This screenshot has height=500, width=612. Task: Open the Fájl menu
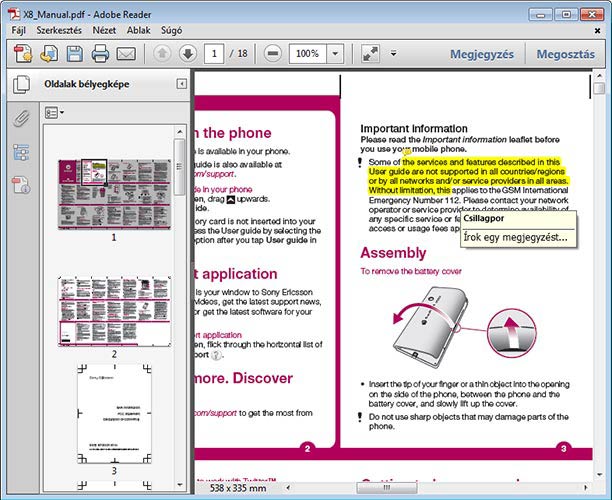[x=18, y=30]
